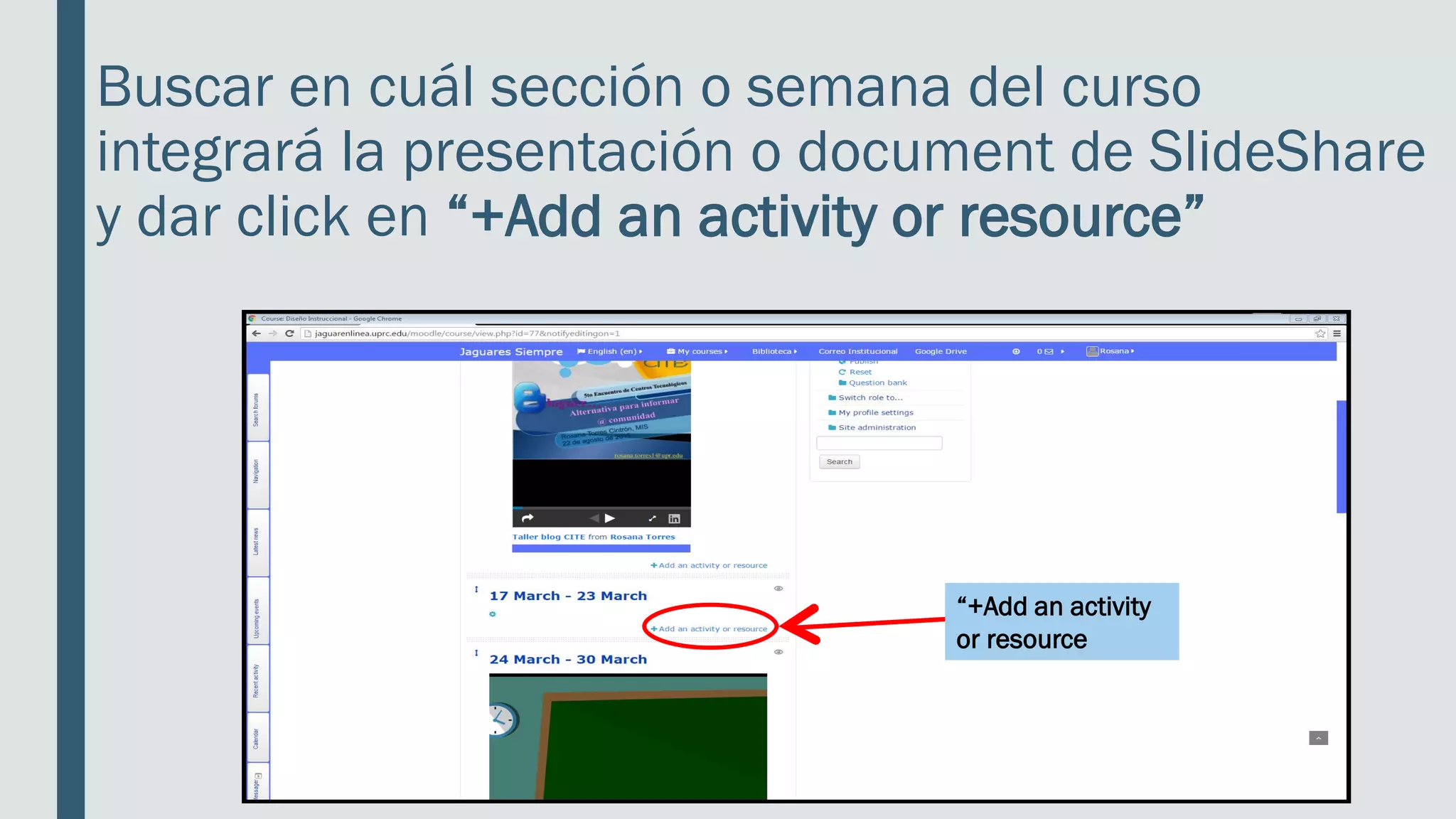
Task: Open the My courses dropdown
Action: [x=698, y=351]
